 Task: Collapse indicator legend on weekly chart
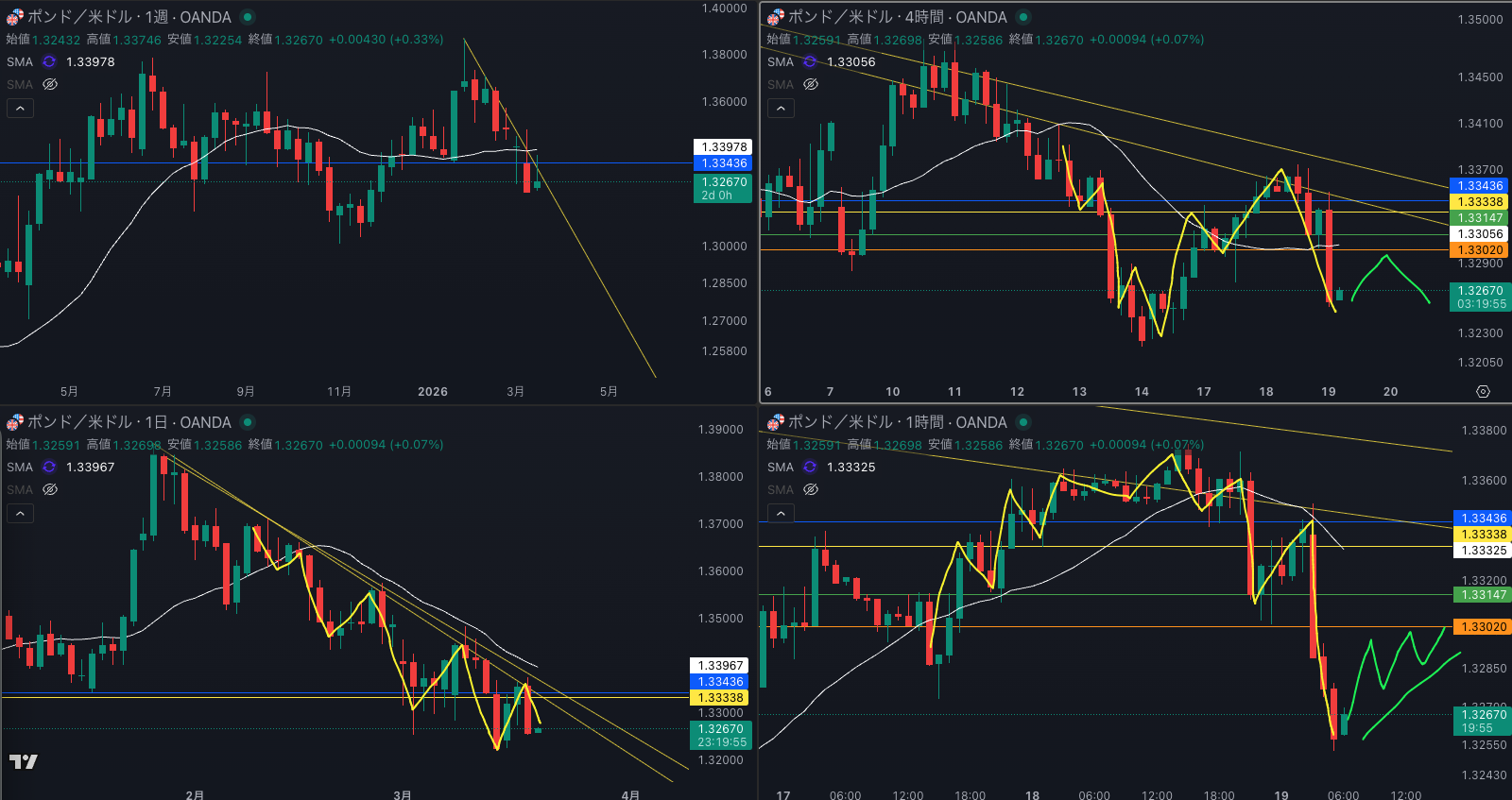[x=20, y=109]
